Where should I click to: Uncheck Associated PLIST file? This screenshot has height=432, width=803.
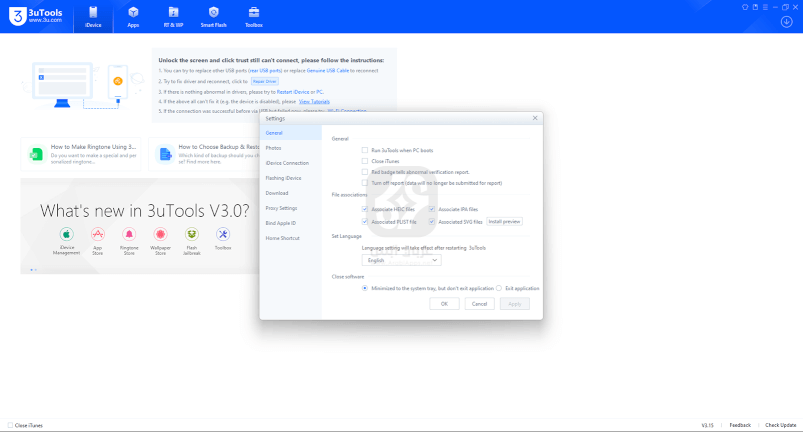point(365,222)
